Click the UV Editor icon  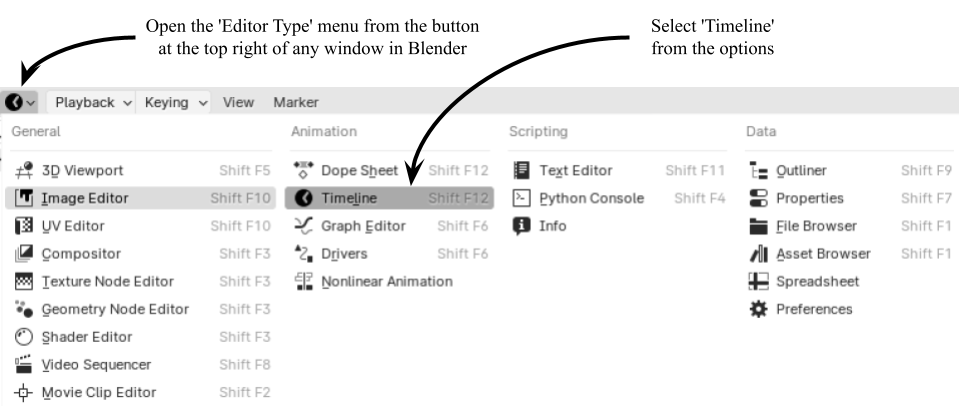click(x=26, y=226)
